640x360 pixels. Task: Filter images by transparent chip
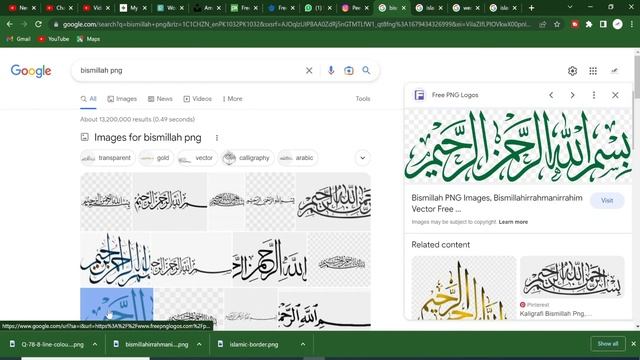click(x=107, y=158)
